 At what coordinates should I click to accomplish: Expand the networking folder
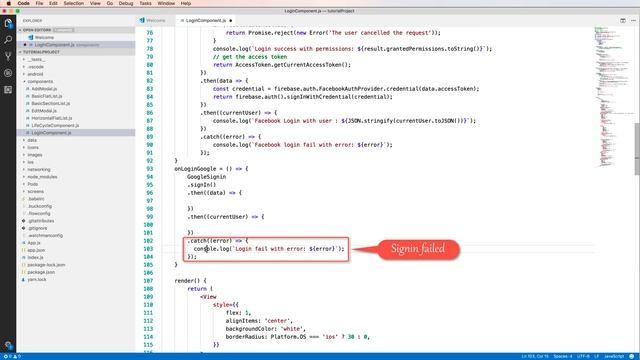[24, 170]
